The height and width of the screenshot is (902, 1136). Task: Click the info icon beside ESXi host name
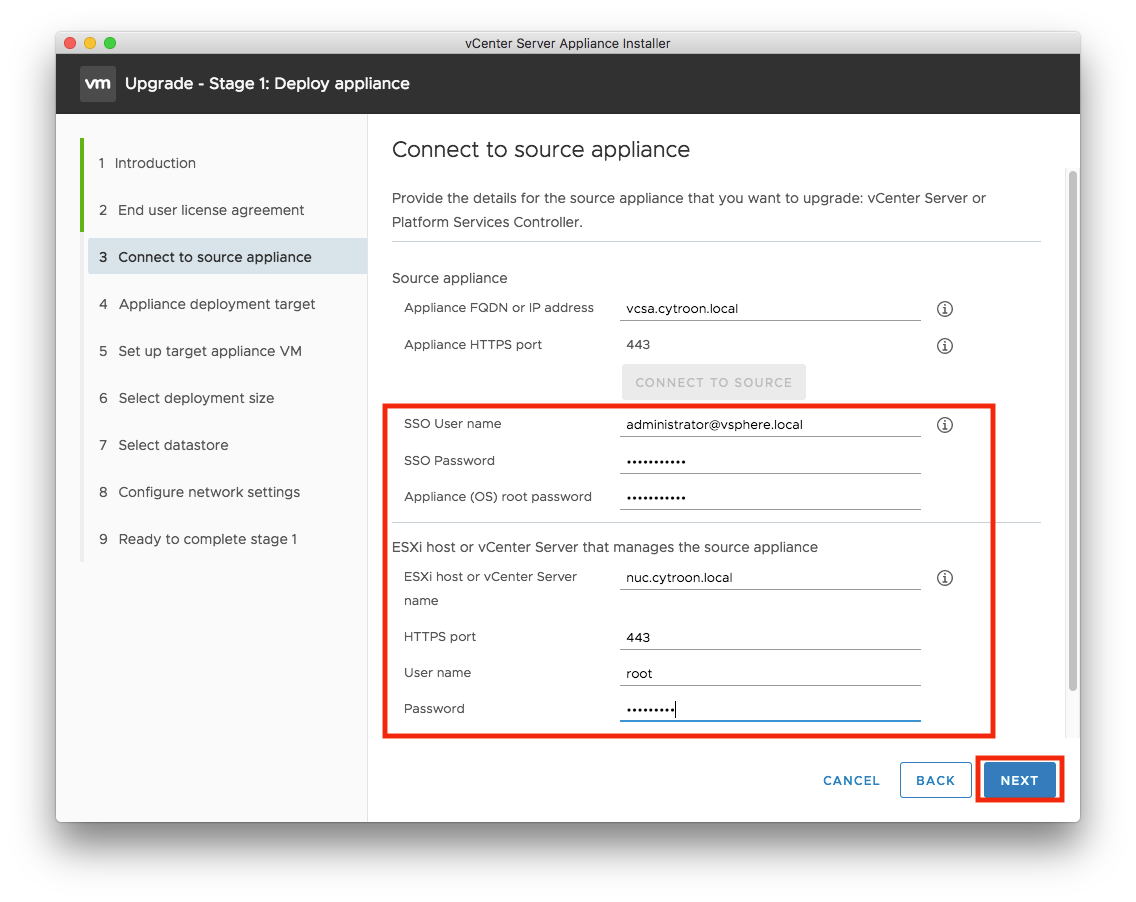[x=944, y=577]
